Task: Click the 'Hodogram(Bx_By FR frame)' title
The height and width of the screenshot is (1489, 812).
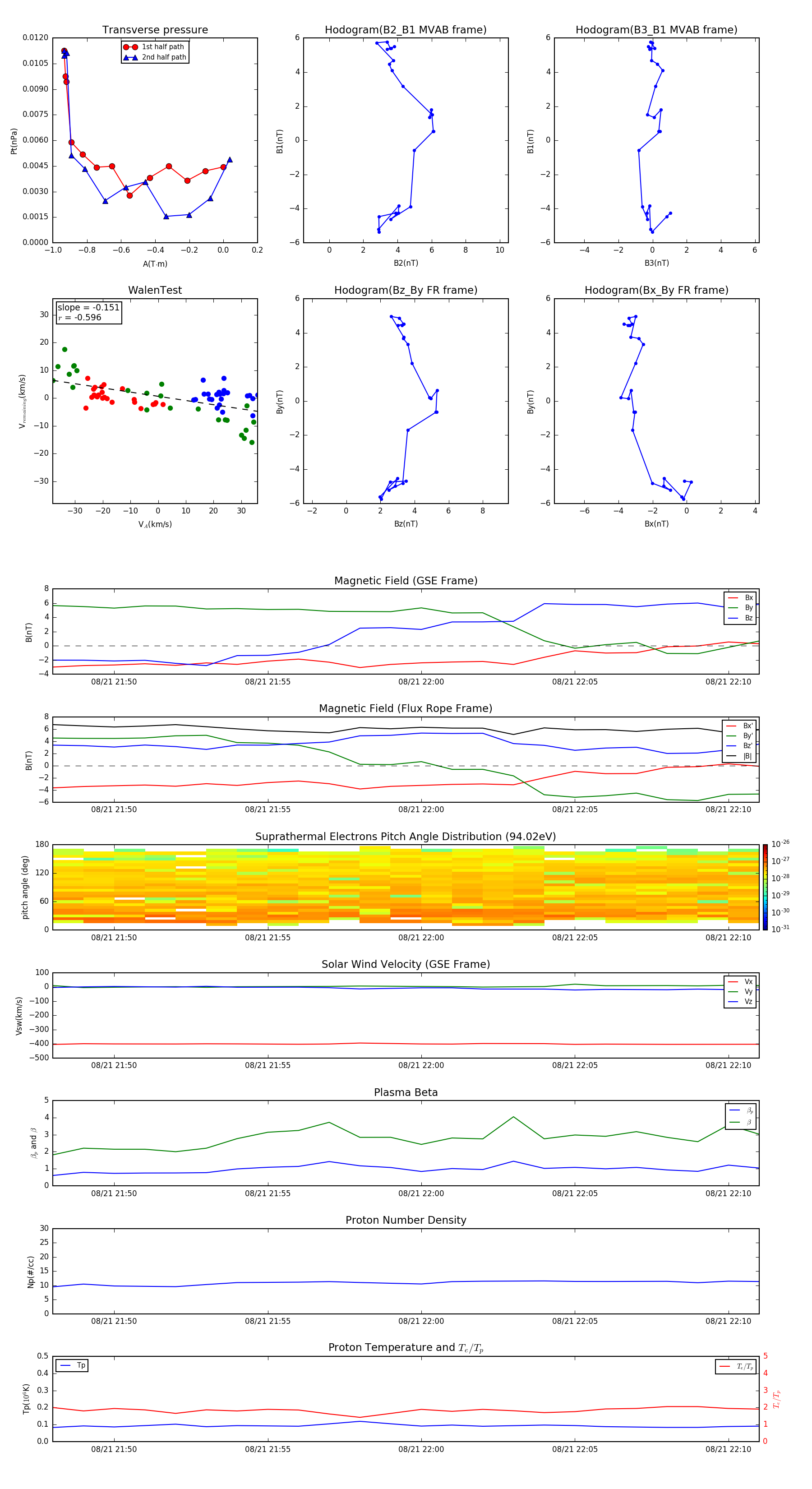Action: pos(656,290)
